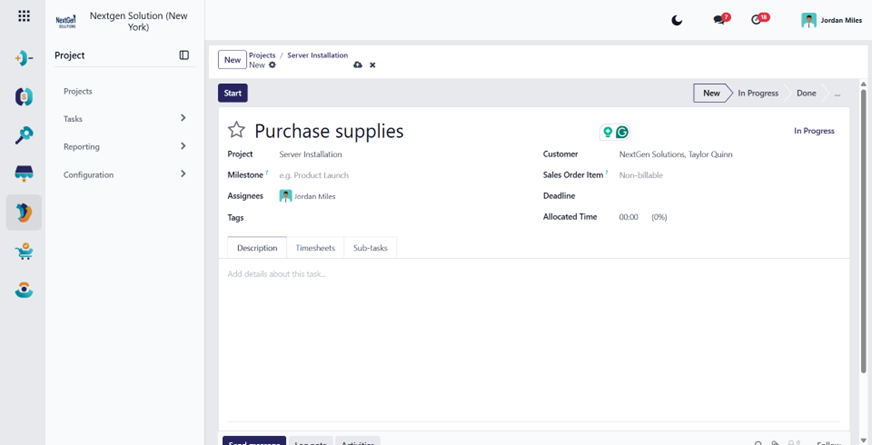Expand more stages with the ellipsis
Viewport: 872px width, 445px height.
(x=838, y=93)
